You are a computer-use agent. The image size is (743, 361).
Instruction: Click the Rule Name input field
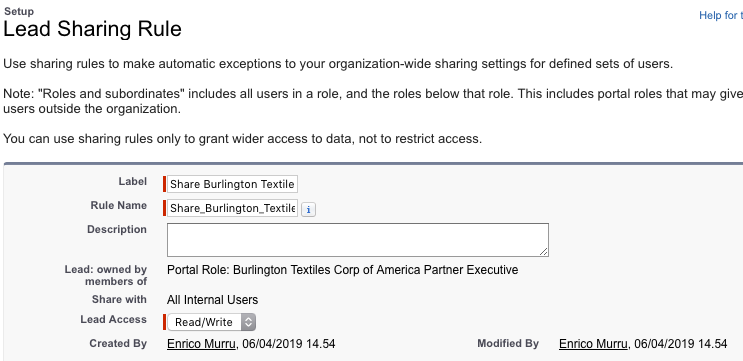(x=232, y=208)
